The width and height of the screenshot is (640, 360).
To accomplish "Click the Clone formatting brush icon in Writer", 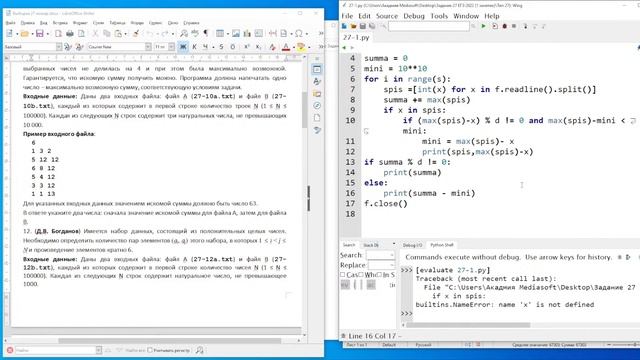I will point(136,33).
